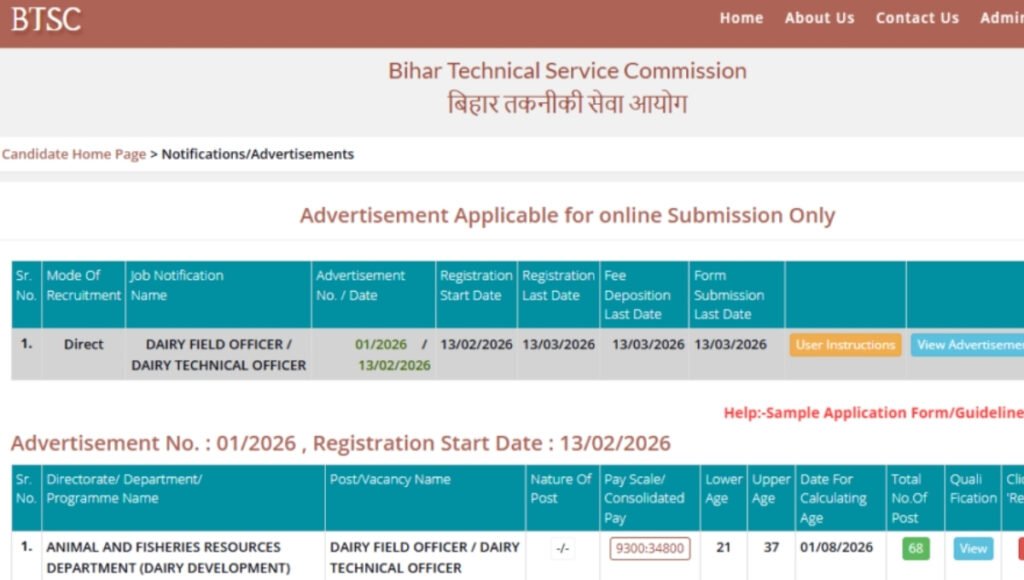
Task: Select Contact Us in the navigation bar
Action: pos(916,17)
